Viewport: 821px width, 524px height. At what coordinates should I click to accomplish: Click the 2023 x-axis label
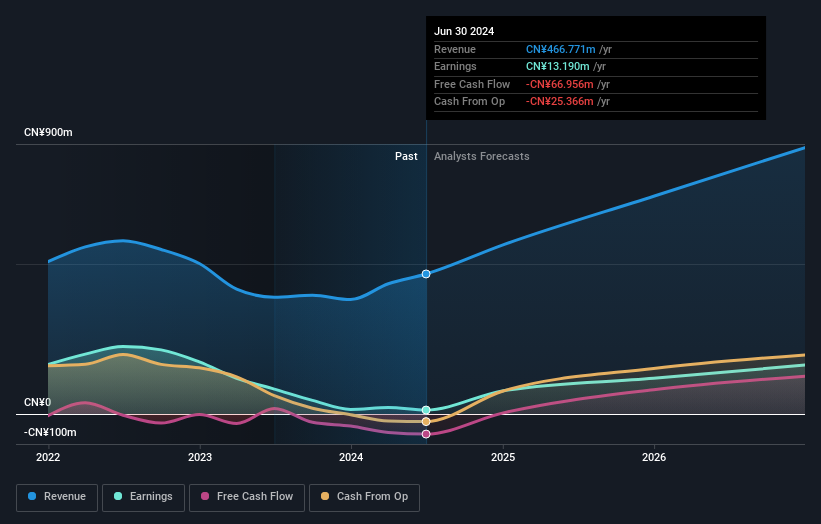200,457
